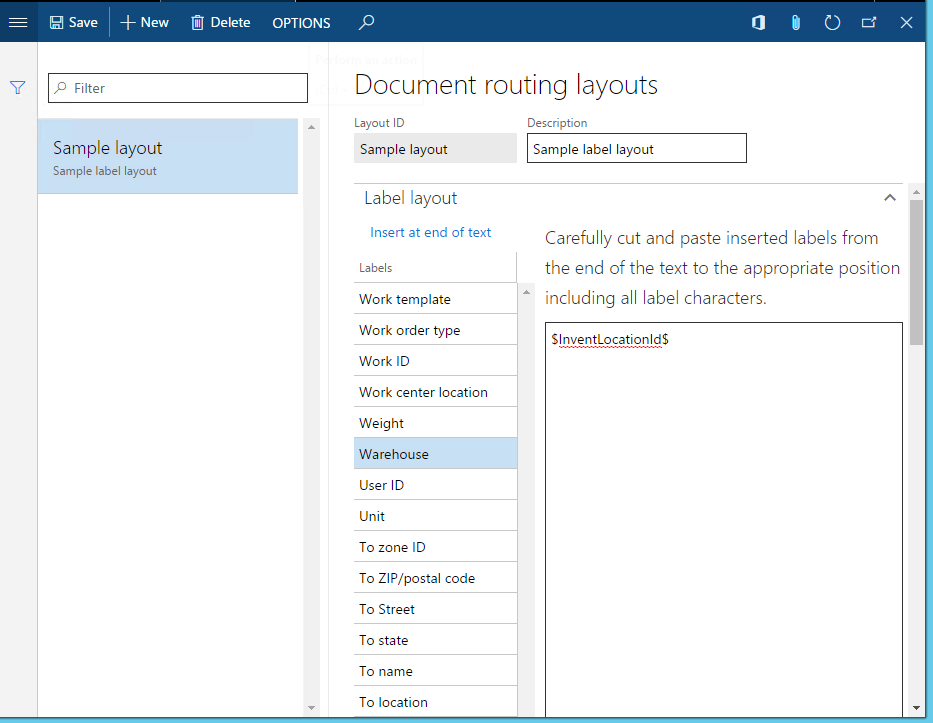Select To name label
The height and width of the screenshot is (723, 933).
pos(435,670)
